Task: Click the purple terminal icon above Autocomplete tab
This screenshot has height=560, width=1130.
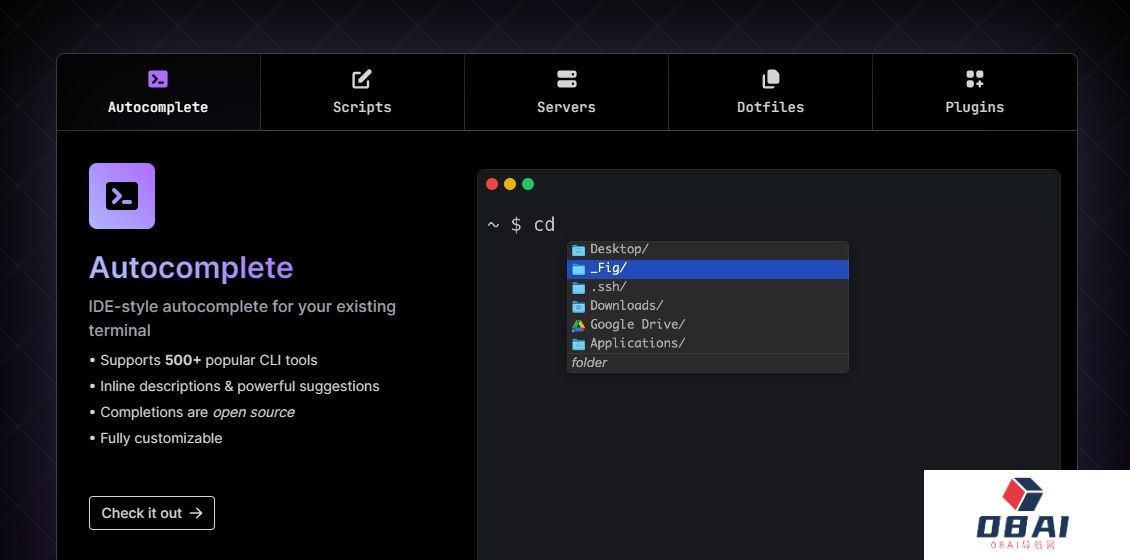Action: coord(158,79)
